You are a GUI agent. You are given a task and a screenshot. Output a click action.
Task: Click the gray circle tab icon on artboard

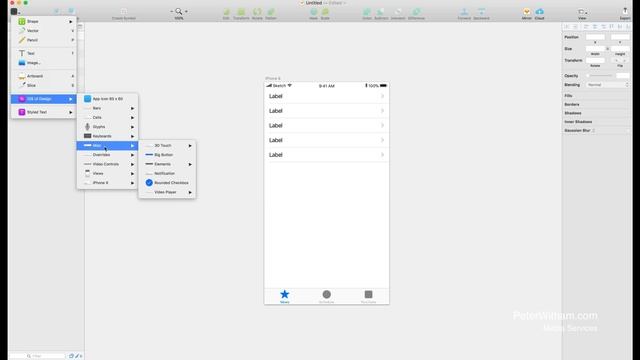(x=327, y=294)
